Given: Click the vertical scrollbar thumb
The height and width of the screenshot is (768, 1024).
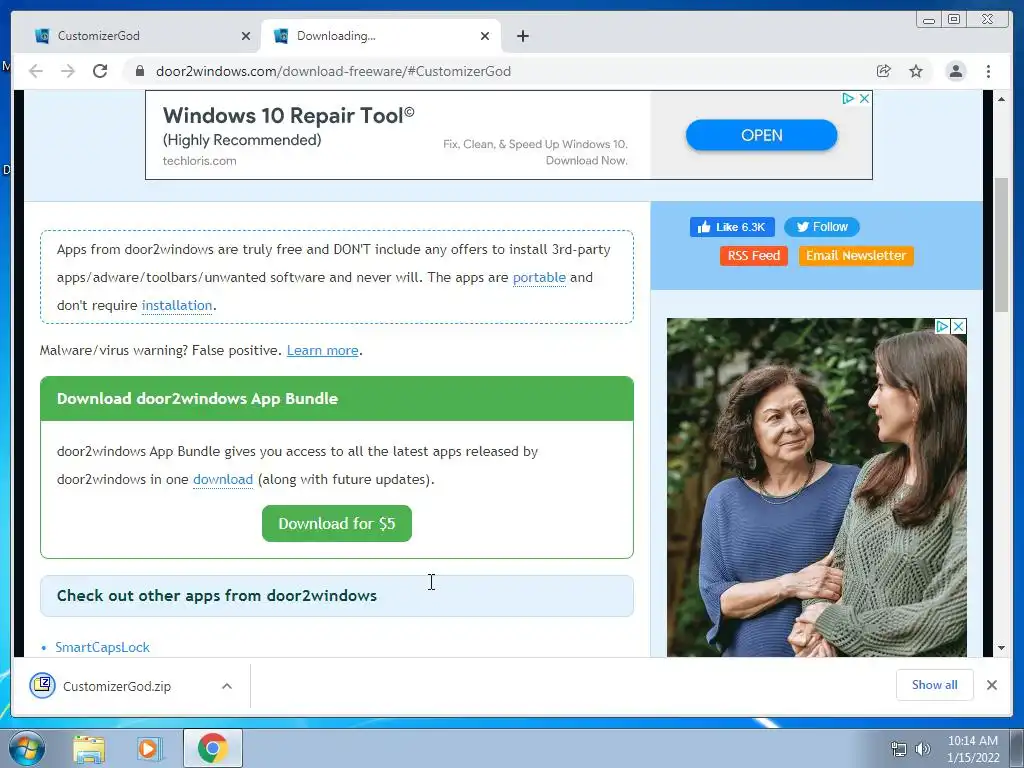Looking at the screenshot, I should coord(1001,245).
